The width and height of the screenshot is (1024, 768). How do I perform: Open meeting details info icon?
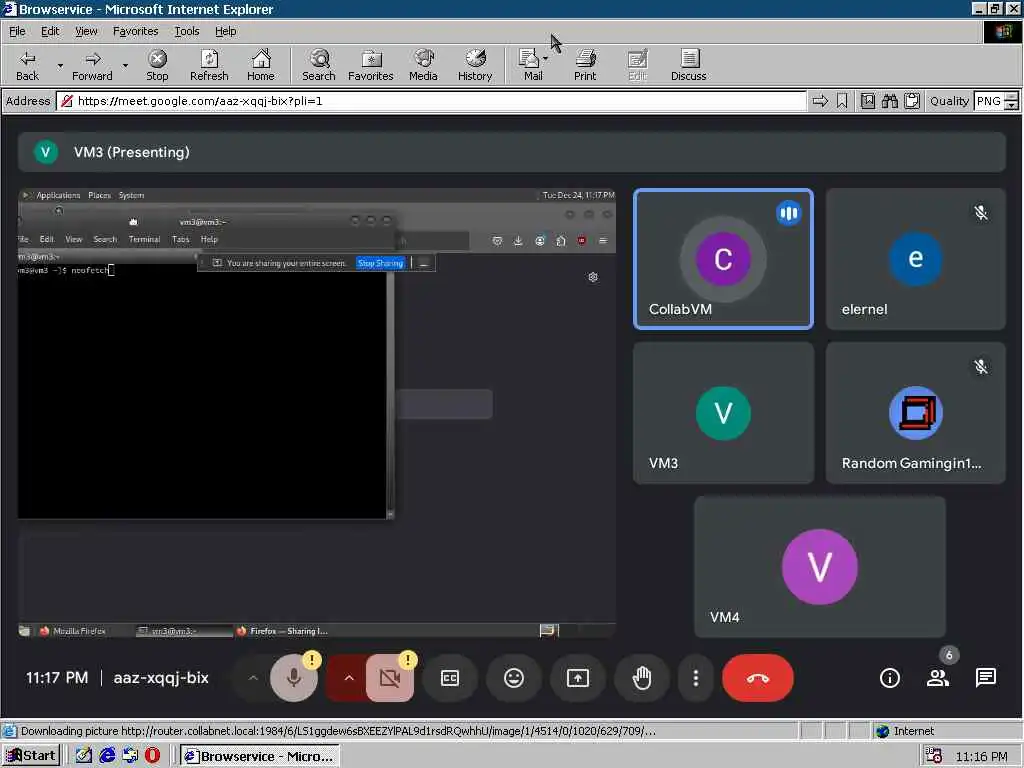(889, 678)
